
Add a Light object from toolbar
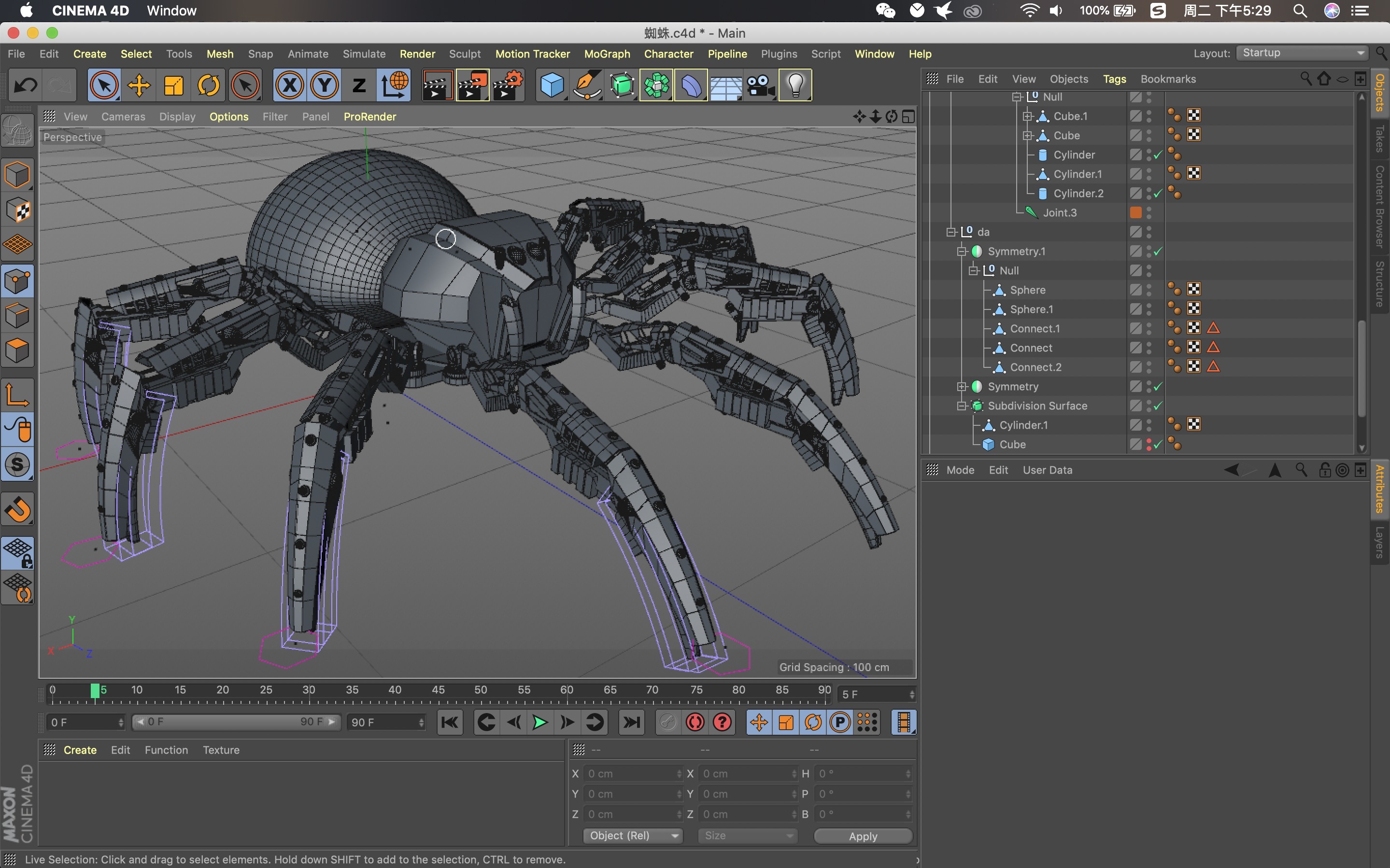(x=795, y=85)
